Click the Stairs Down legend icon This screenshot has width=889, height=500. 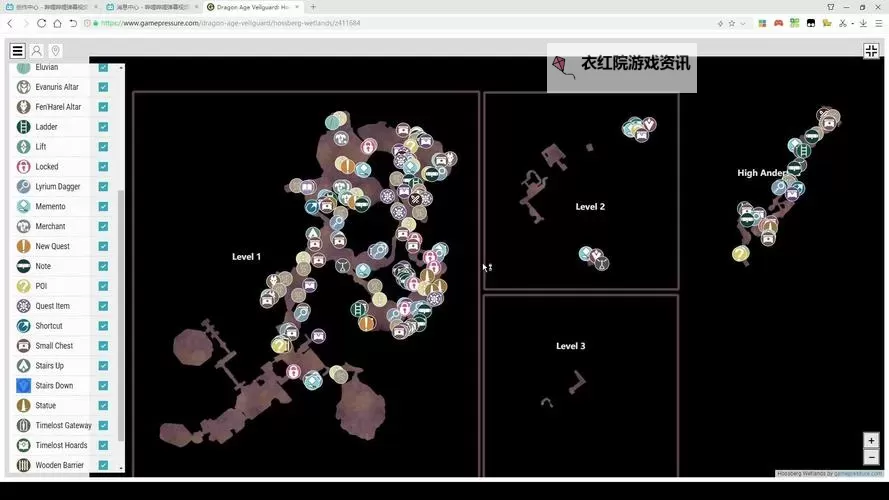[23, 385]
